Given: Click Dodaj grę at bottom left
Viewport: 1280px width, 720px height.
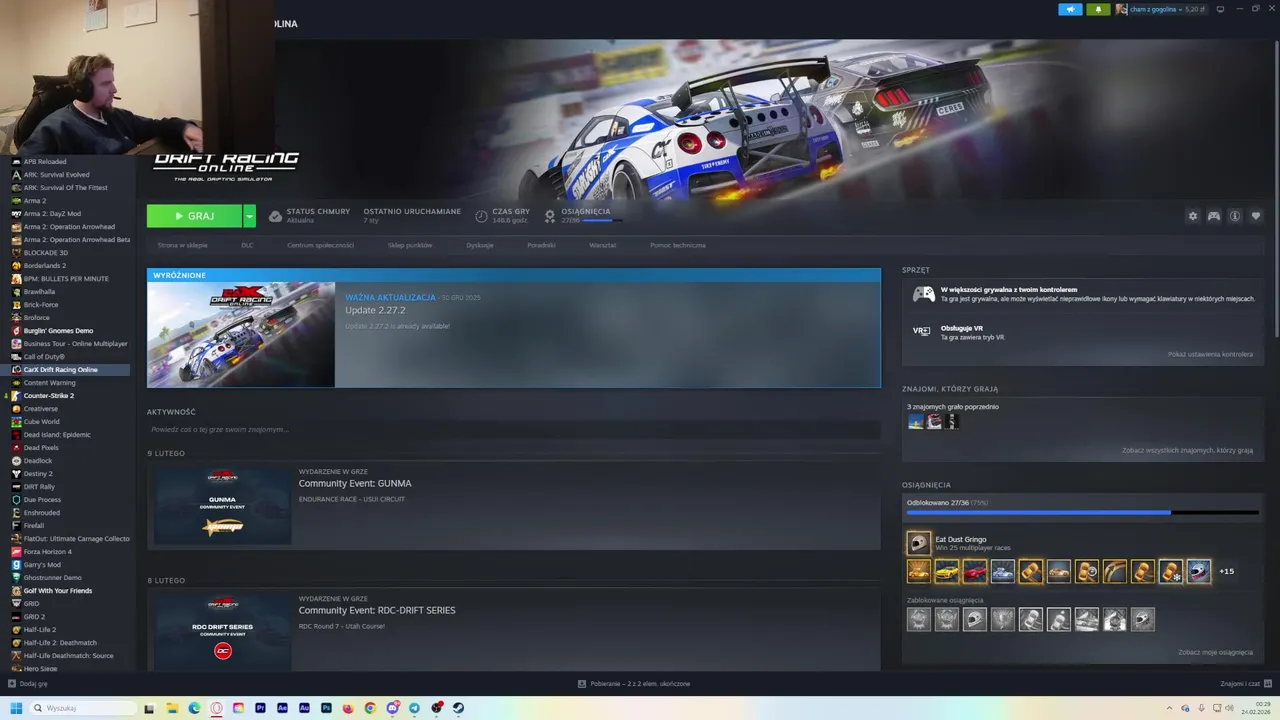Looking at the screenshot, I should coord(28,684).
